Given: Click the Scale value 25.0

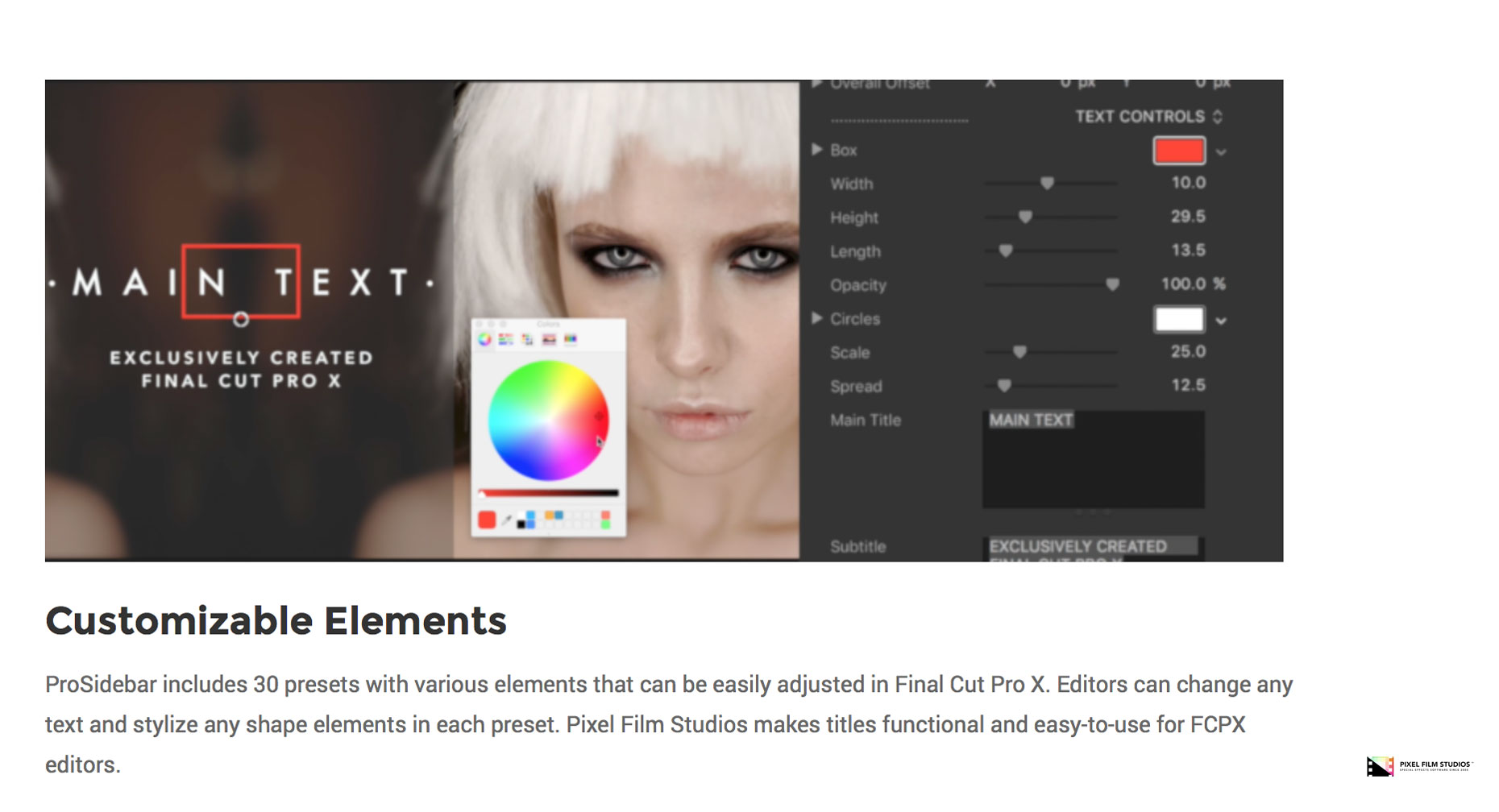Looking at the screenshot, I should [x=1189, y=352].
